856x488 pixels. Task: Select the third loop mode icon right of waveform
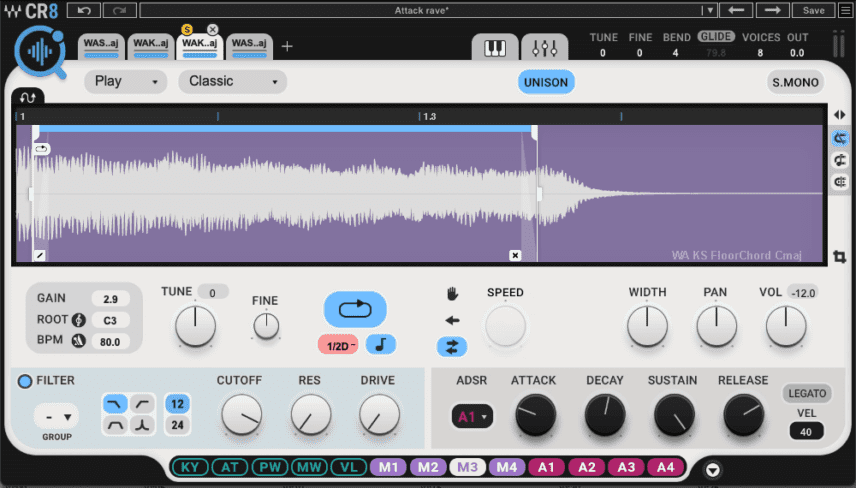click(840, 182)
